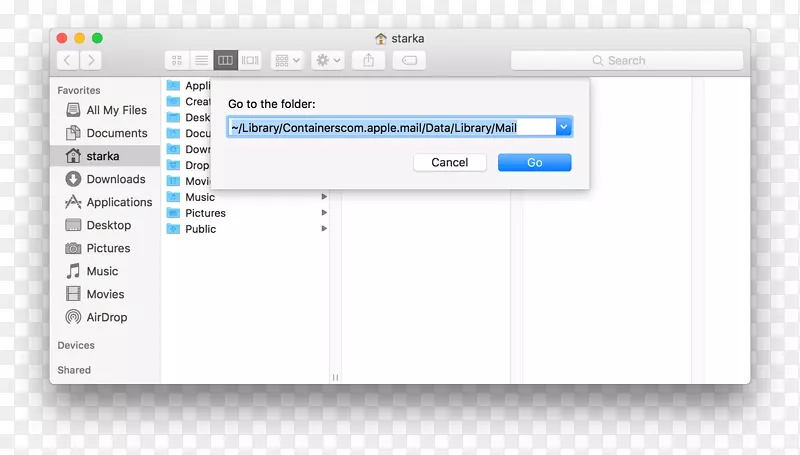Expand the Pictures folder disclosure arrow
The width and height of the screenshot is (800, 455).
(323, 213)
